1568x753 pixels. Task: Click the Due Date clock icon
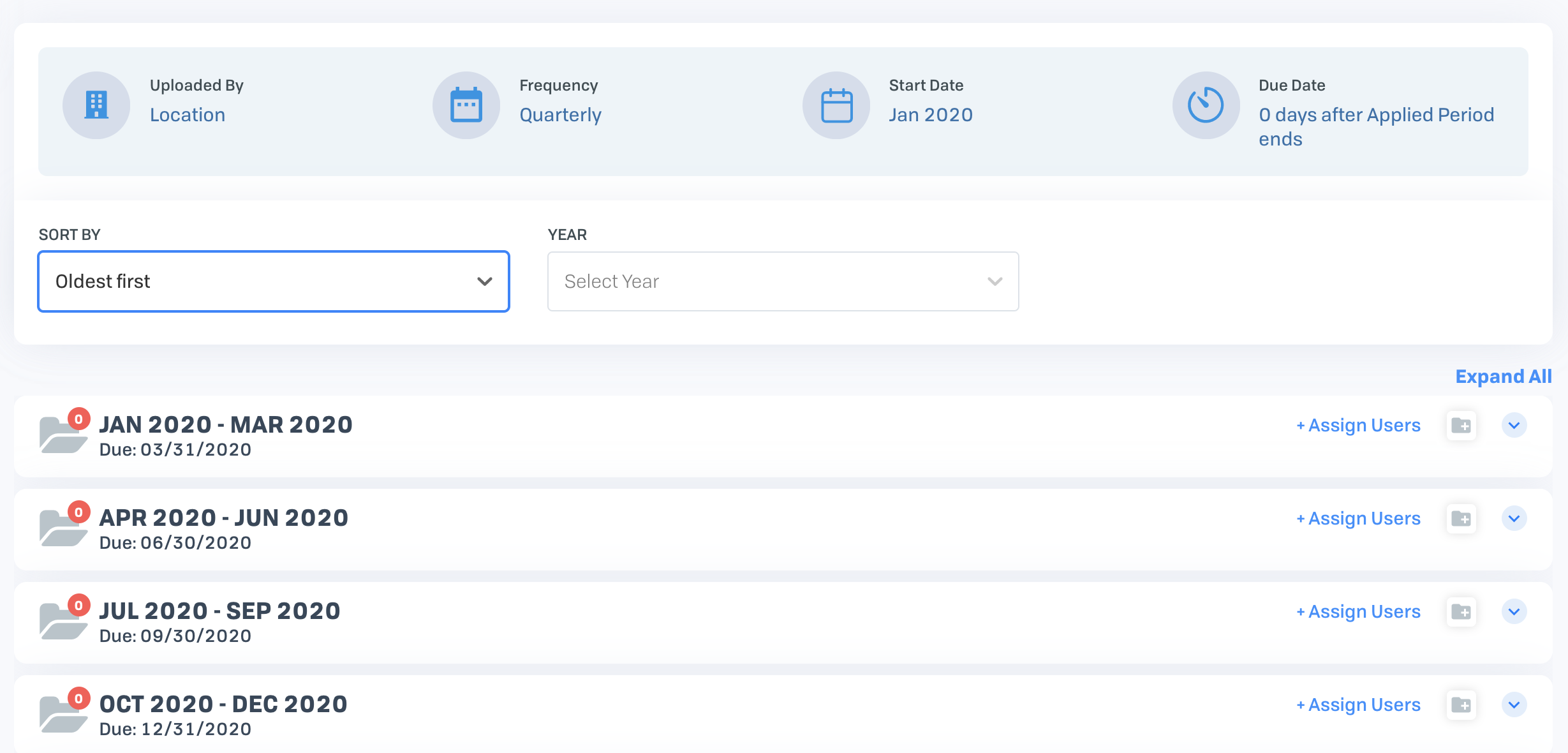tap(1206, 105)
